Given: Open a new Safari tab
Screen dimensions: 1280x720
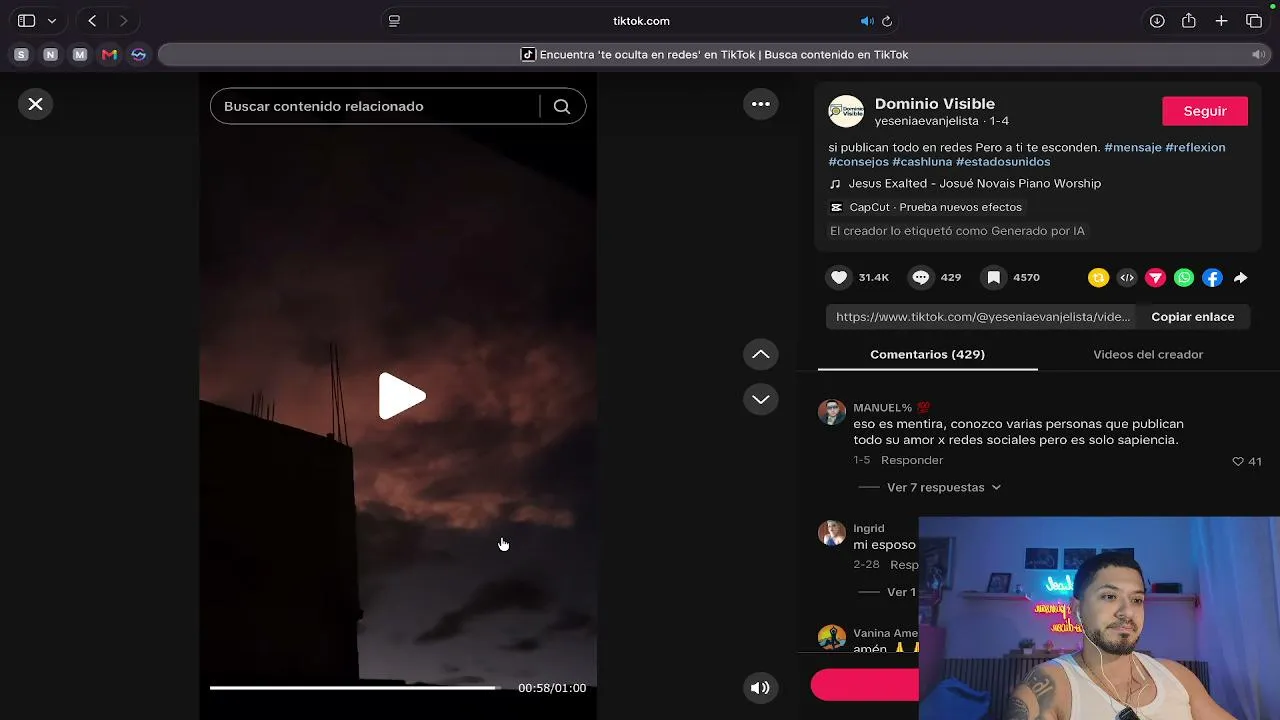Looking at the screenshot, I should [x=1221, y=21].
